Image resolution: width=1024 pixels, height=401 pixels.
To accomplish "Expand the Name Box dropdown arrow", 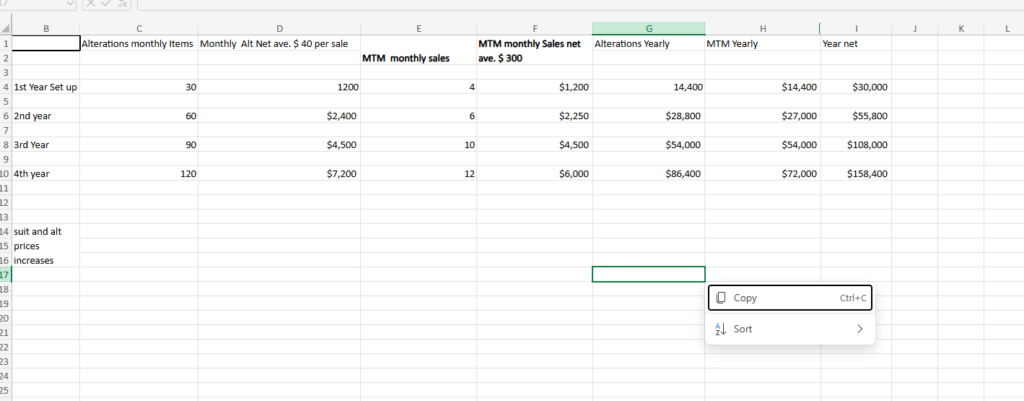I will 72,4.
